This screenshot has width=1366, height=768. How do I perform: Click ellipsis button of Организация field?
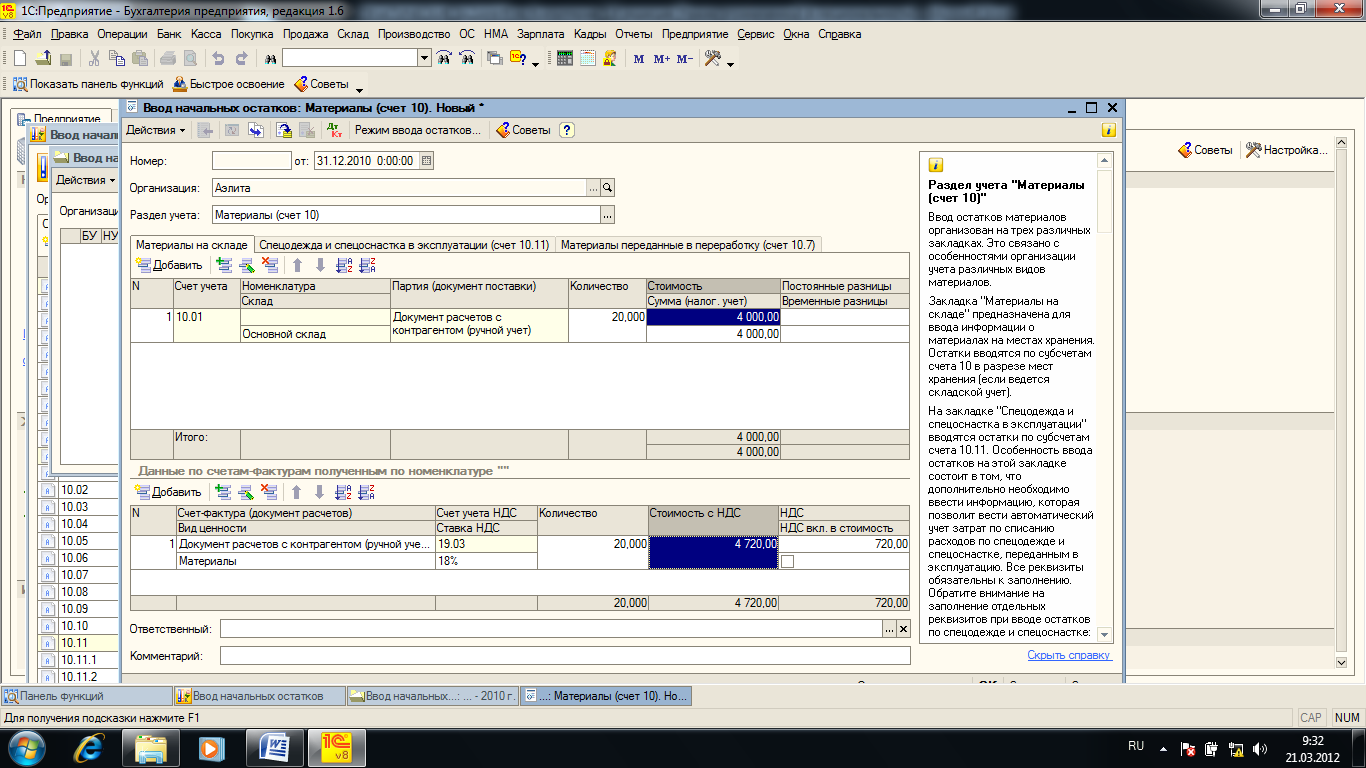(x=592, y=188)
